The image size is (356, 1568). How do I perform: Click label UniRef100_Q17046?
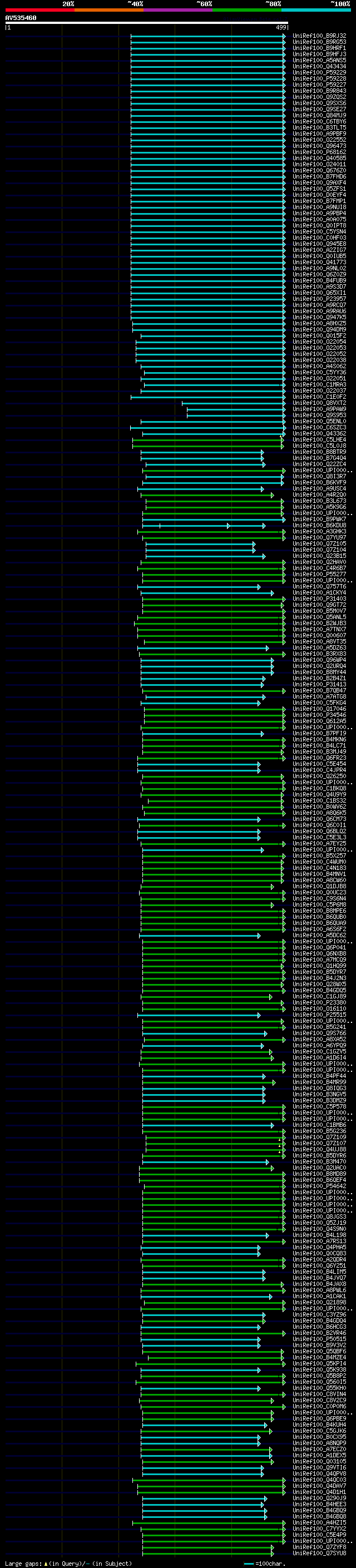[x=319, y=709]
